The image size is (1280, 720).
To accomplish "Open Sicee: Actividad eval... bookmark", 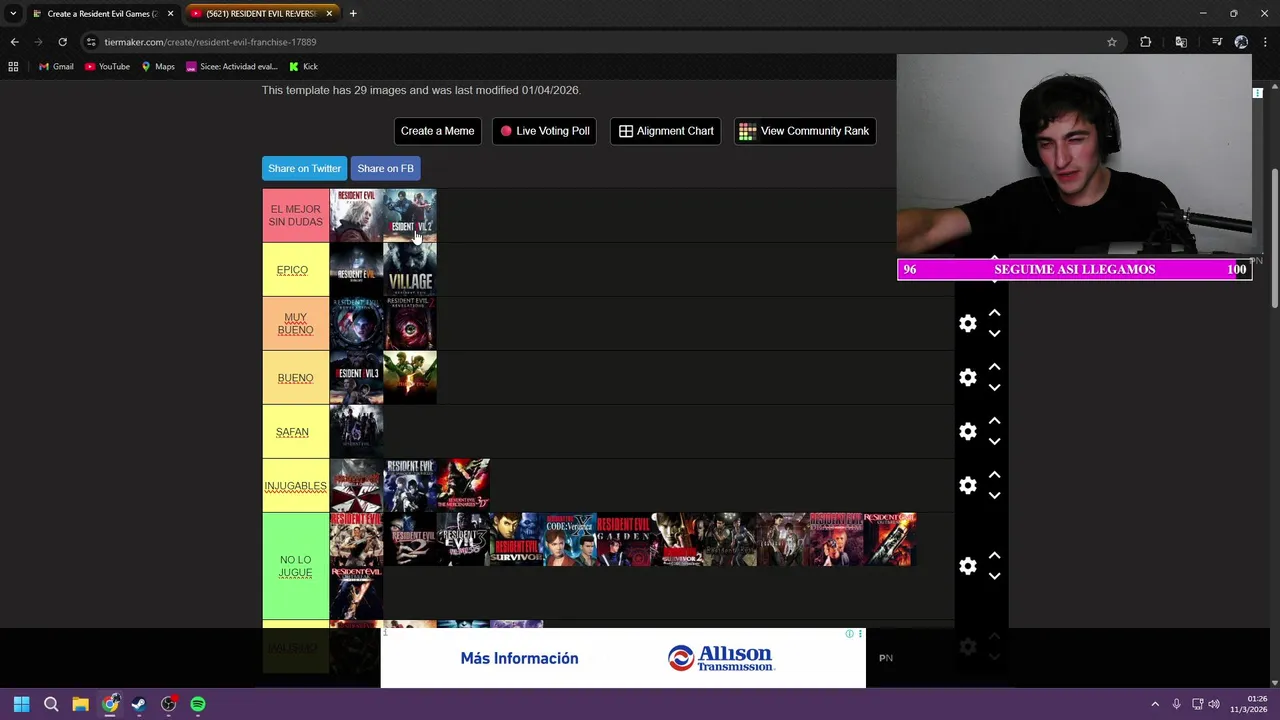I will [231, 67].
